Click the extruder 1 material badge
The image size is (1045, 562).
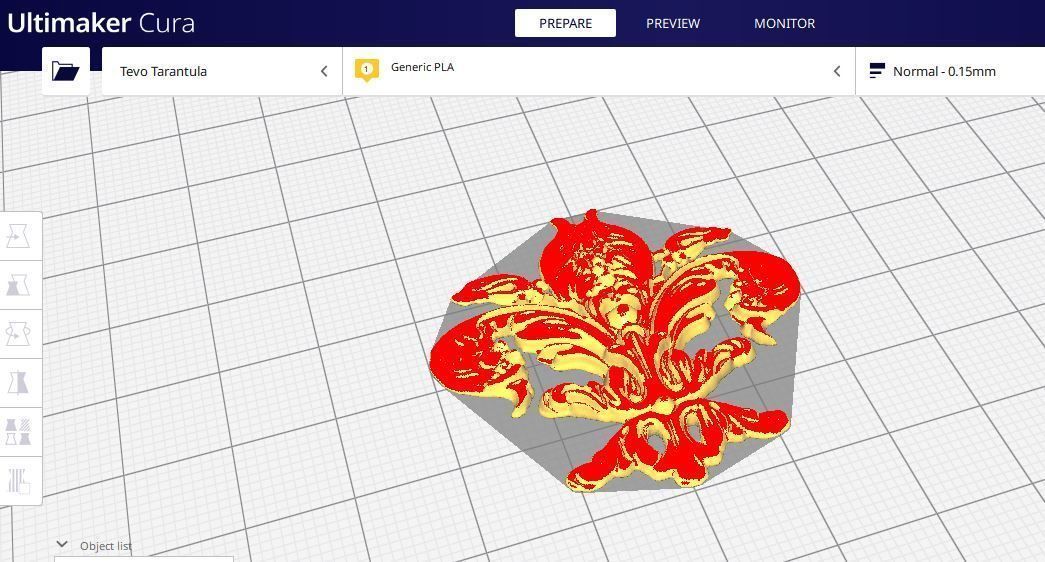click(x=367, y=70)
